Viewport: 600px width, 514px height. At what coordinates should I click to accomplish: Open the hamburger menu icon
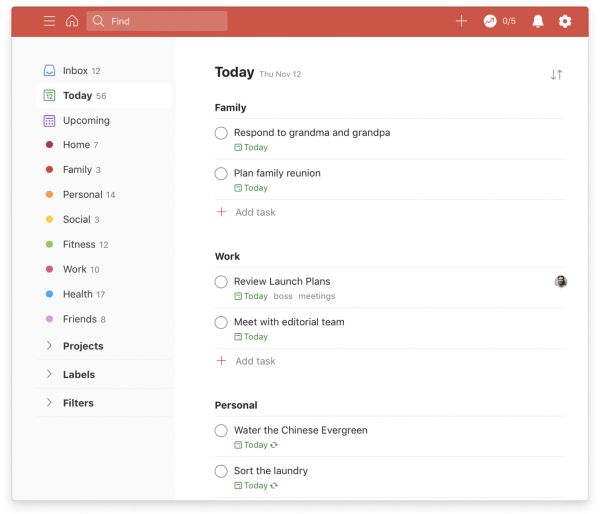pyautogui.click(x=49, y=21)
